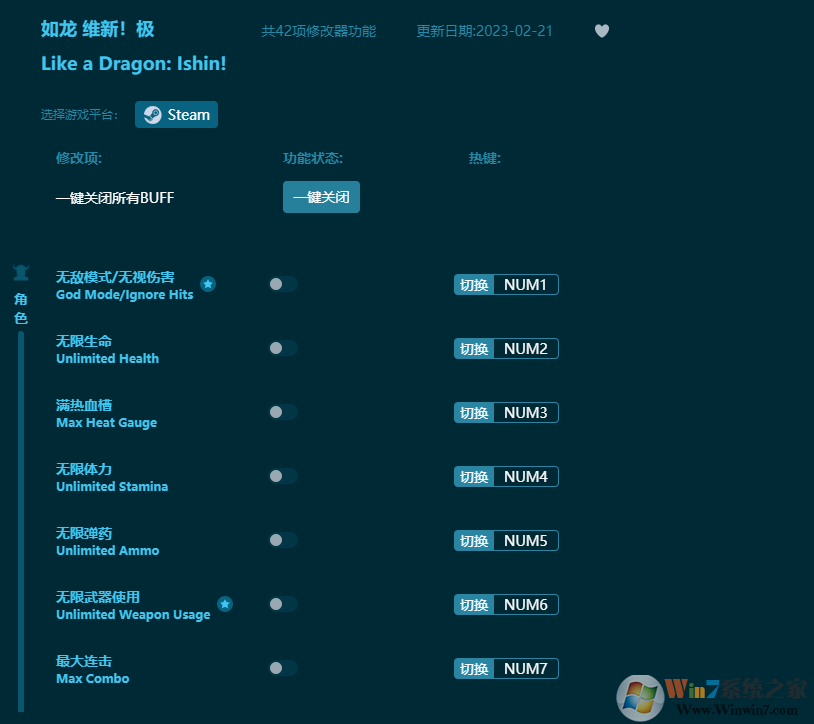
Task: Enable God Mode/Ignore Hits toggle
Action: 283,284
